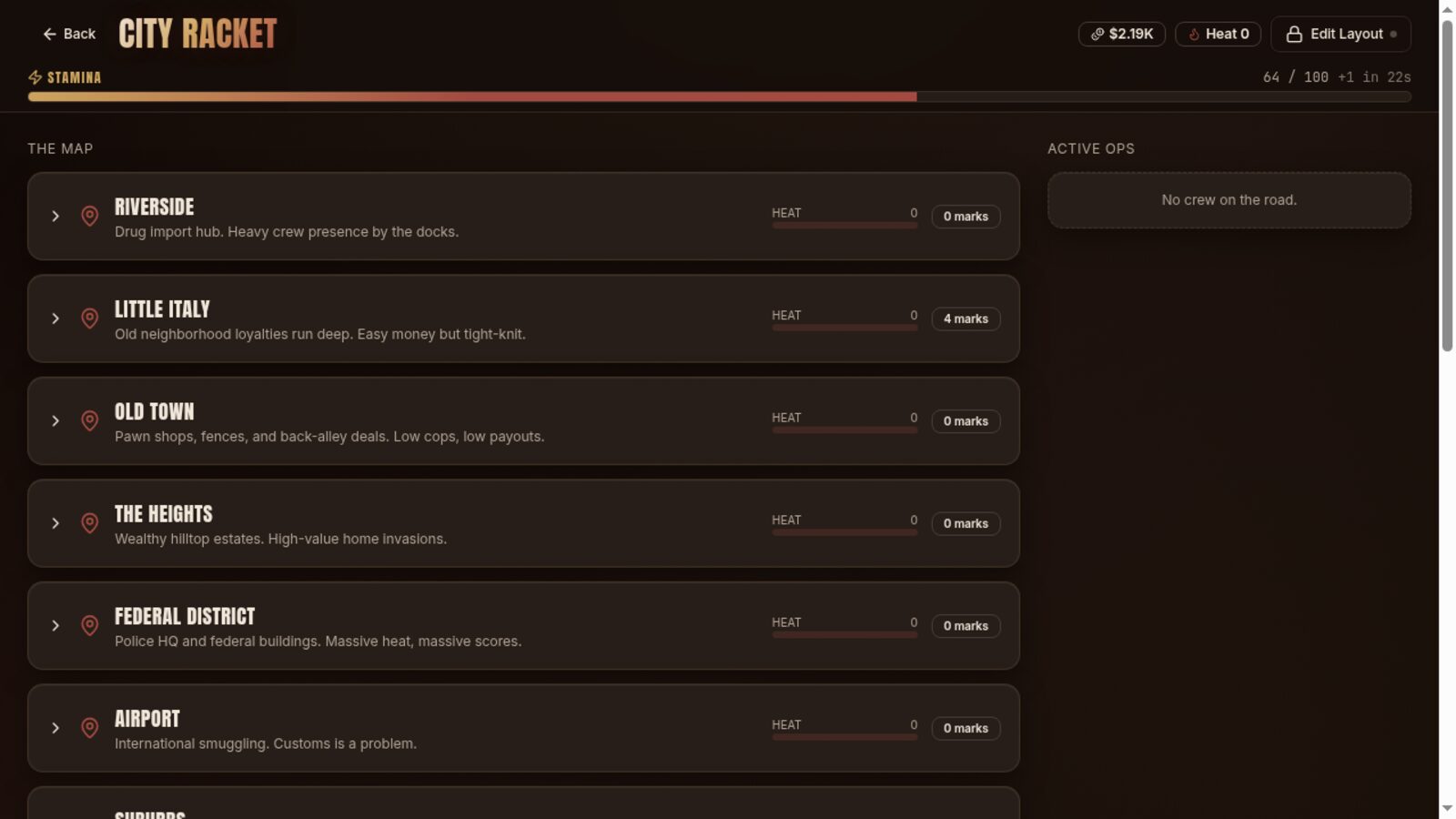Click the CITY RACKET title logo
The height and width of the screenshot is (819, 1456).
tap(197, 34)
